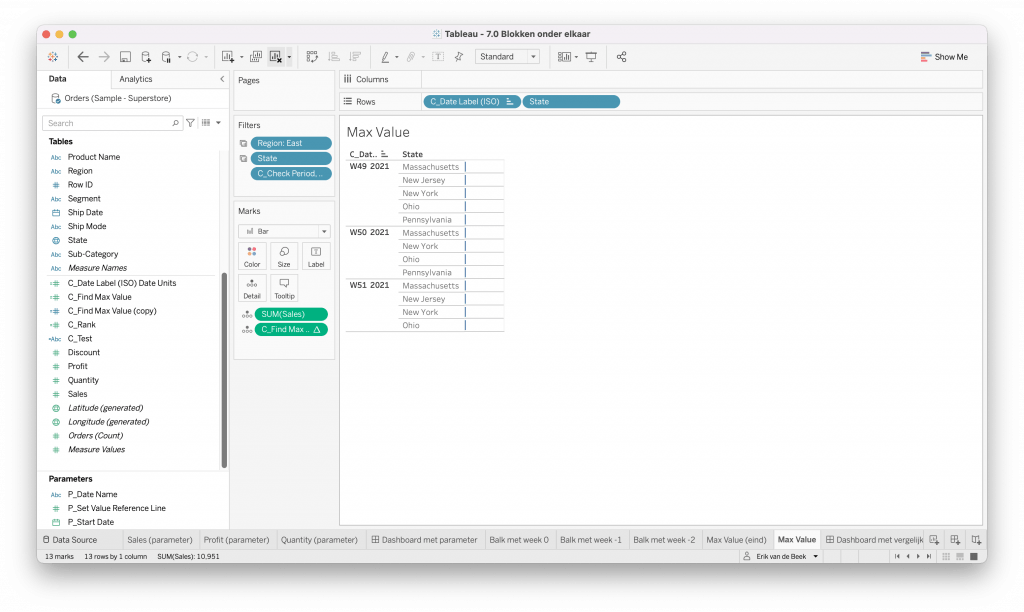Viewport: 1024px width, 612px height.
Task: Open the Erik van de Beek user menu
Action: coord(780,556)
